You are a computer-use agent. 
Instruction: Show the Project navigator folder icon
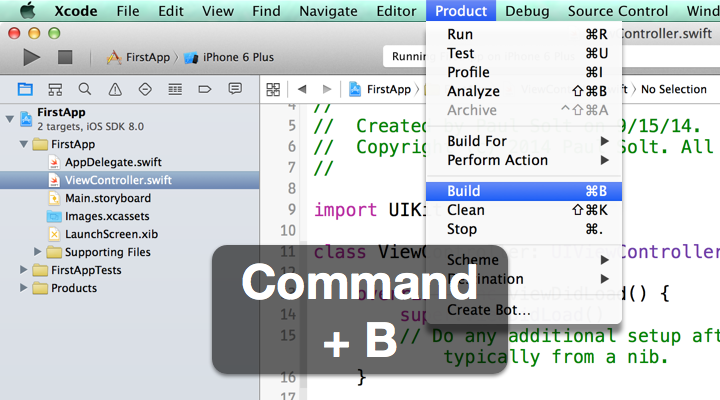click(25, 89)
